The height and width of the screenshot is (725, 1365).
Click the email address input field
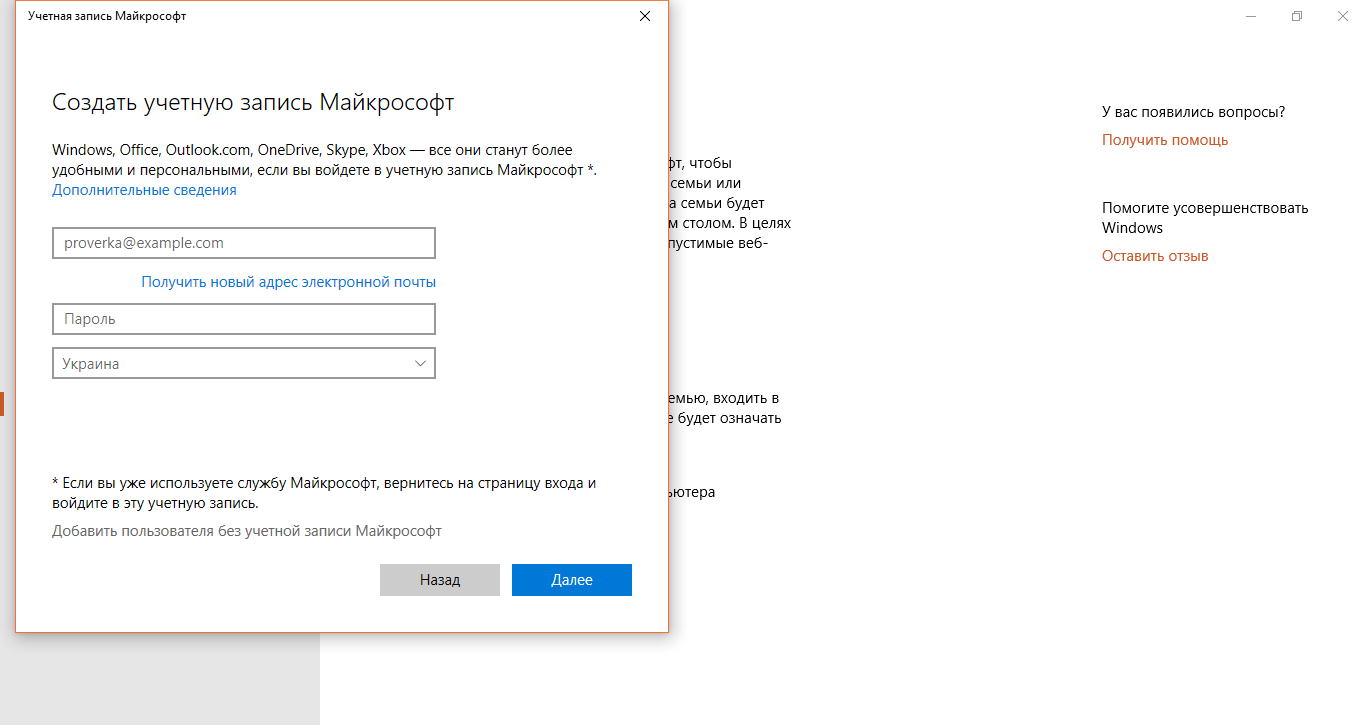click(x=244, y=243)
